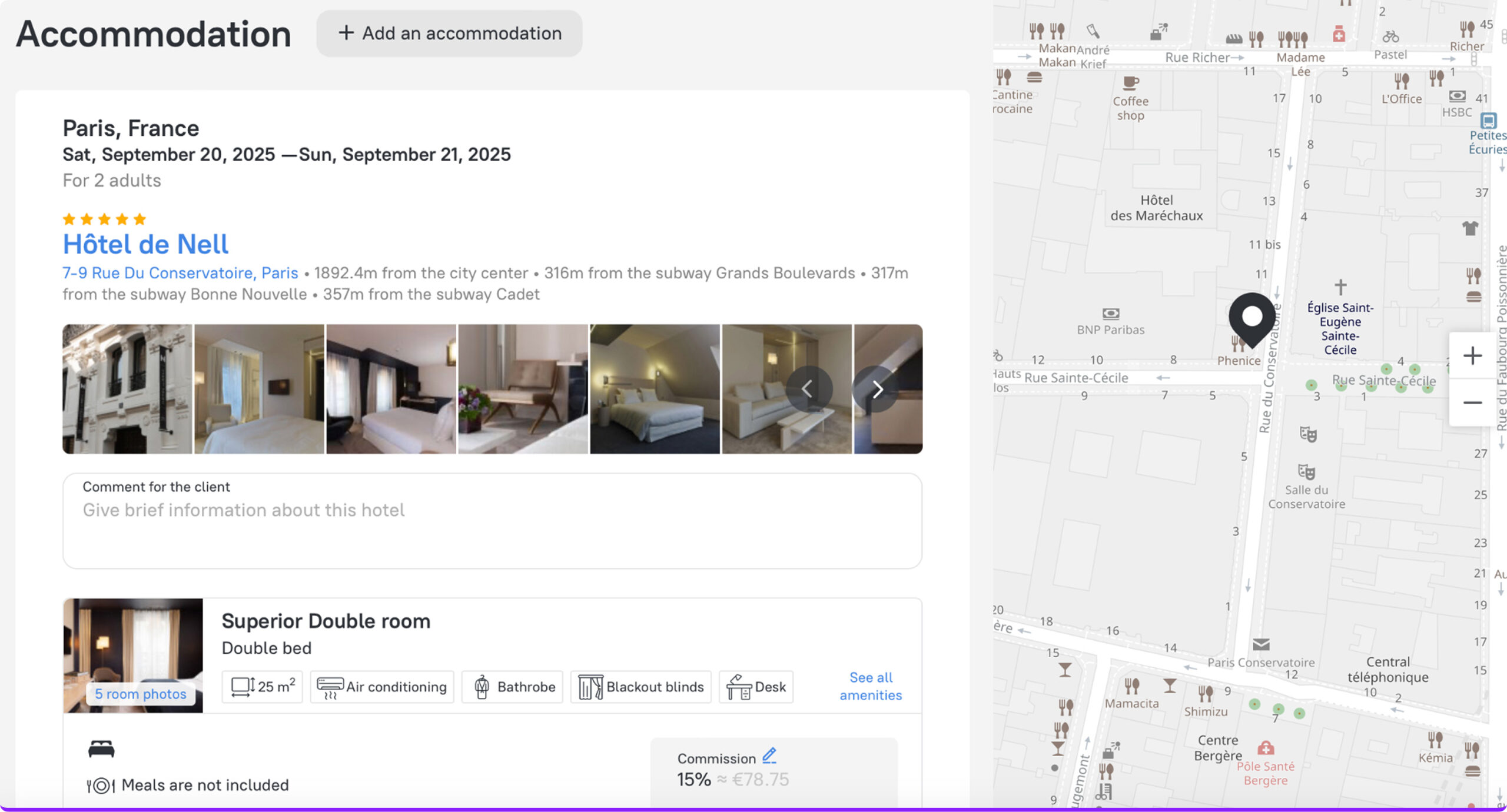
Task: Click BNP Paribas bank icon on map
Action: 1110,314
